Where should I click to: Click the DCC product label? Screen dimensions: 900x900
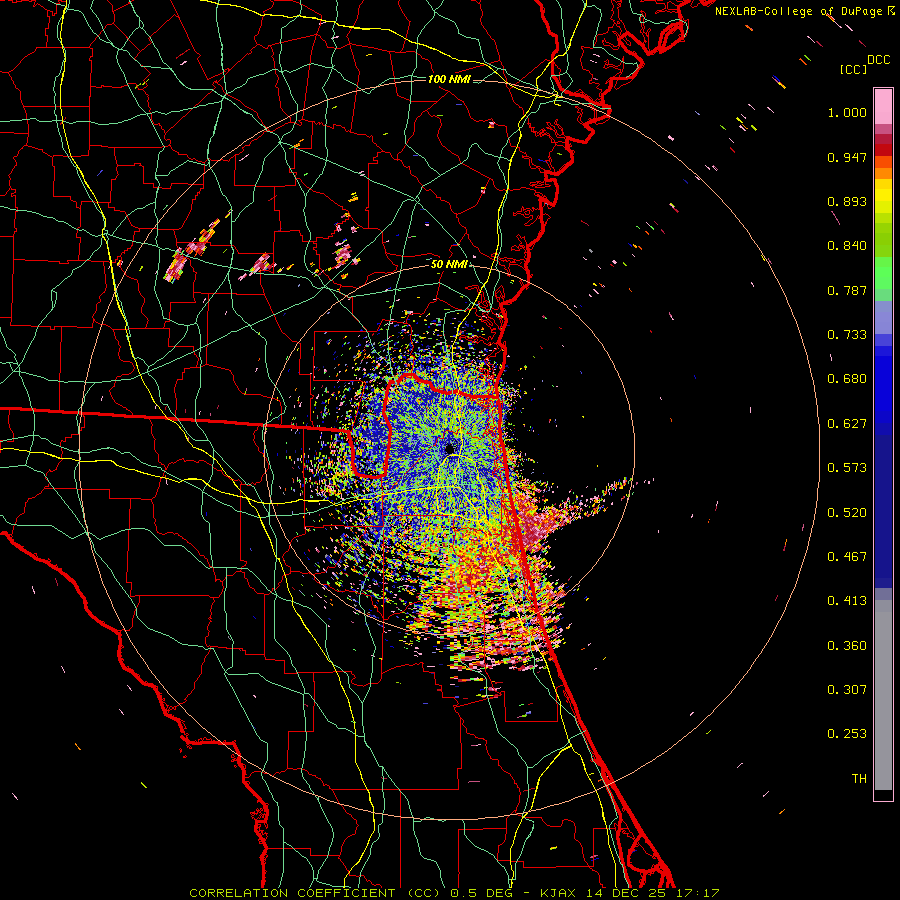click(879, 60)
